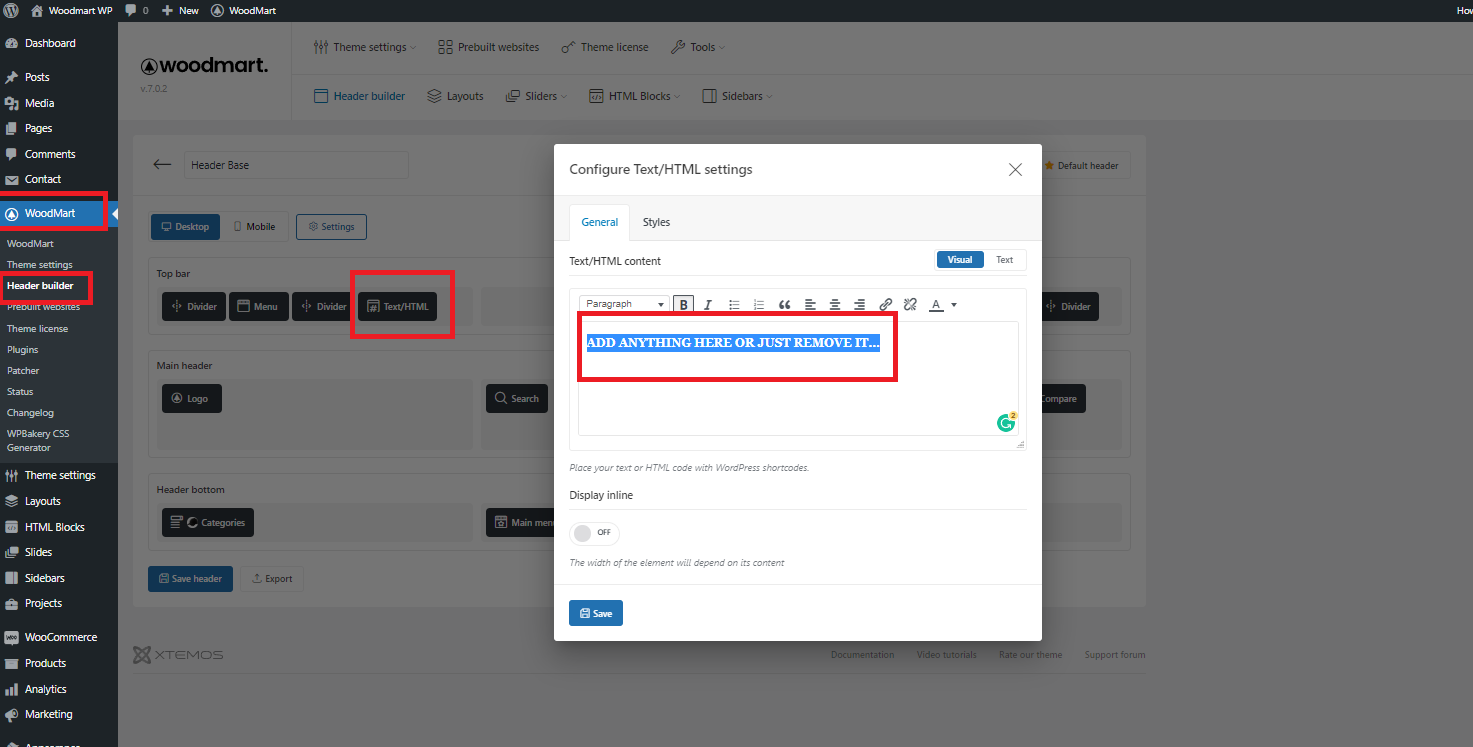This screenshot has width=1473, height=747.
Task: Insert a link in the editor
Action: [885, 305]
